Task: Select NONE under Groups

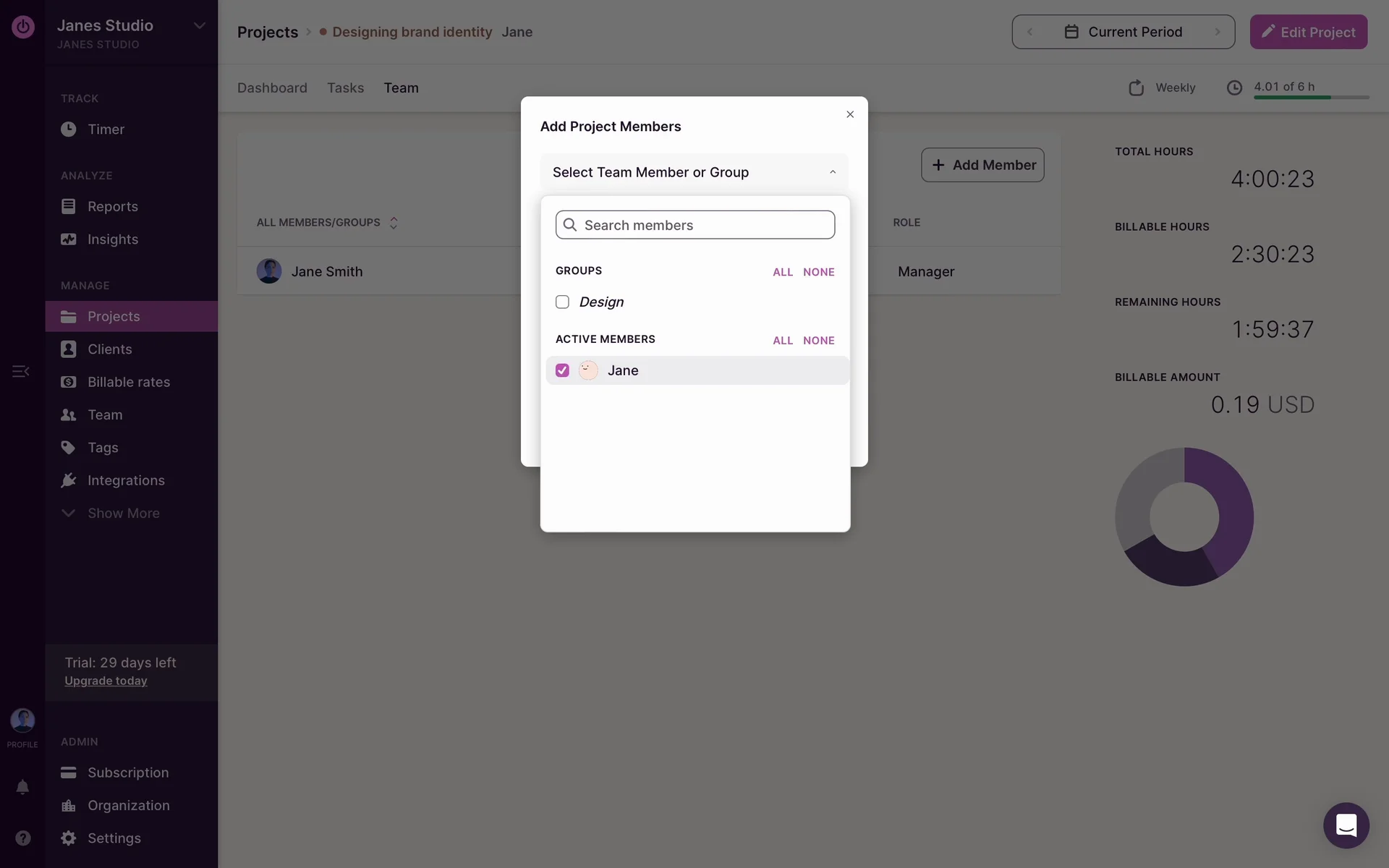Action: (818, 272)
